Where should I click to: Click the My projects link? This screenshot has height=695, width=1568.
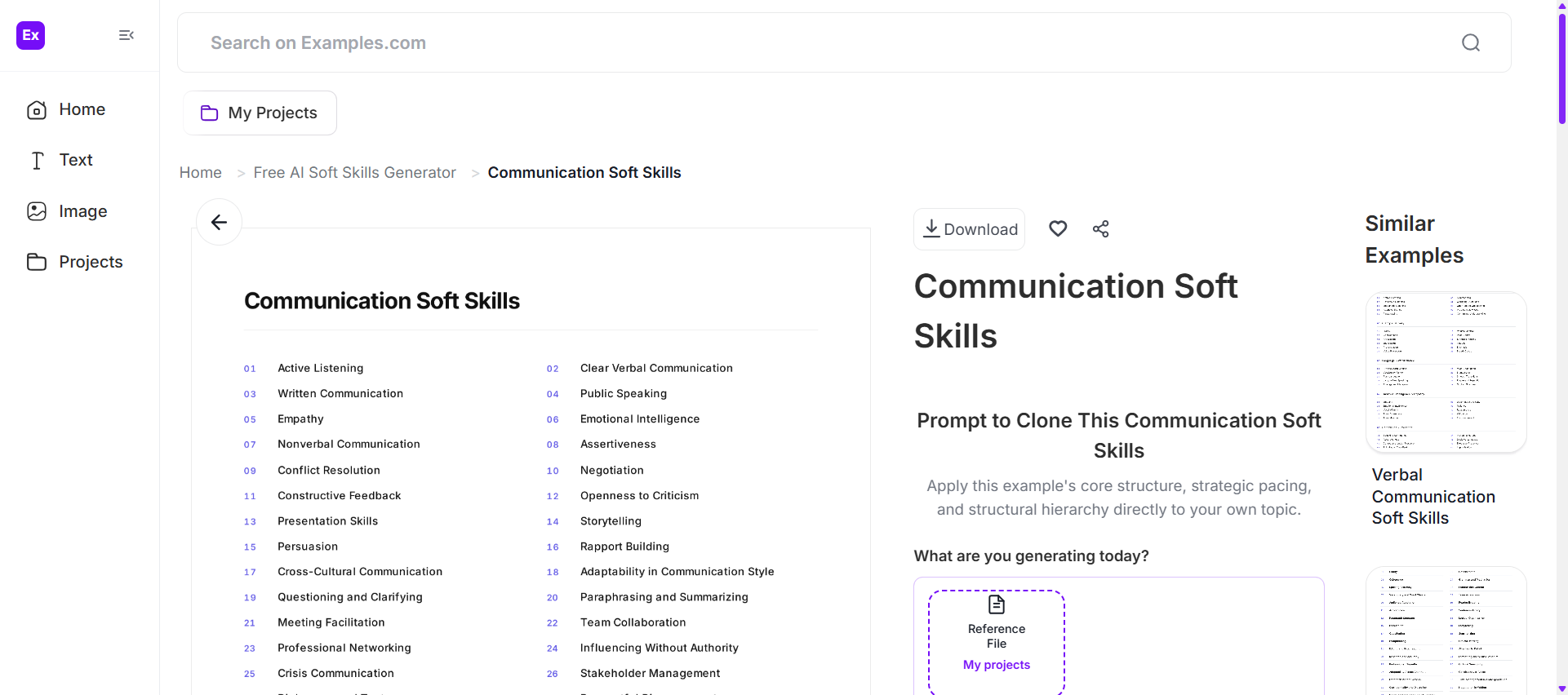coord(997,665)
